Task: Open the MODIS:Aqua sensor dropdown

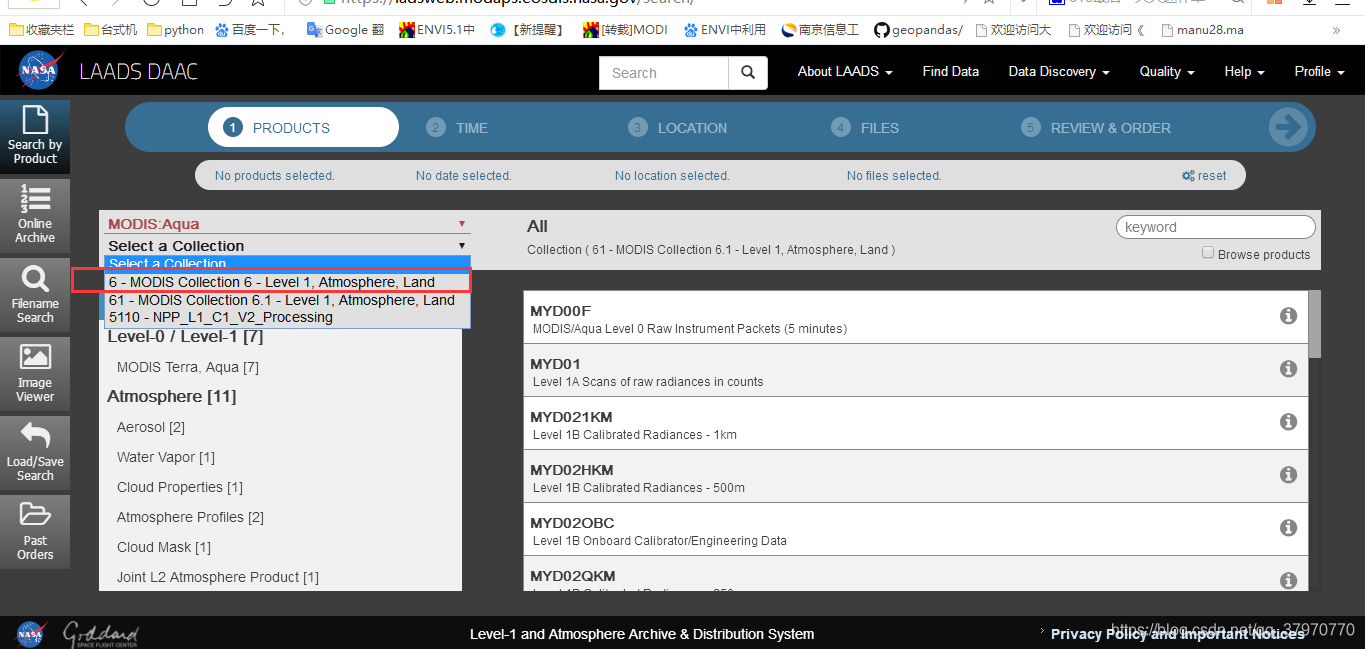Action: pos(286,224)
